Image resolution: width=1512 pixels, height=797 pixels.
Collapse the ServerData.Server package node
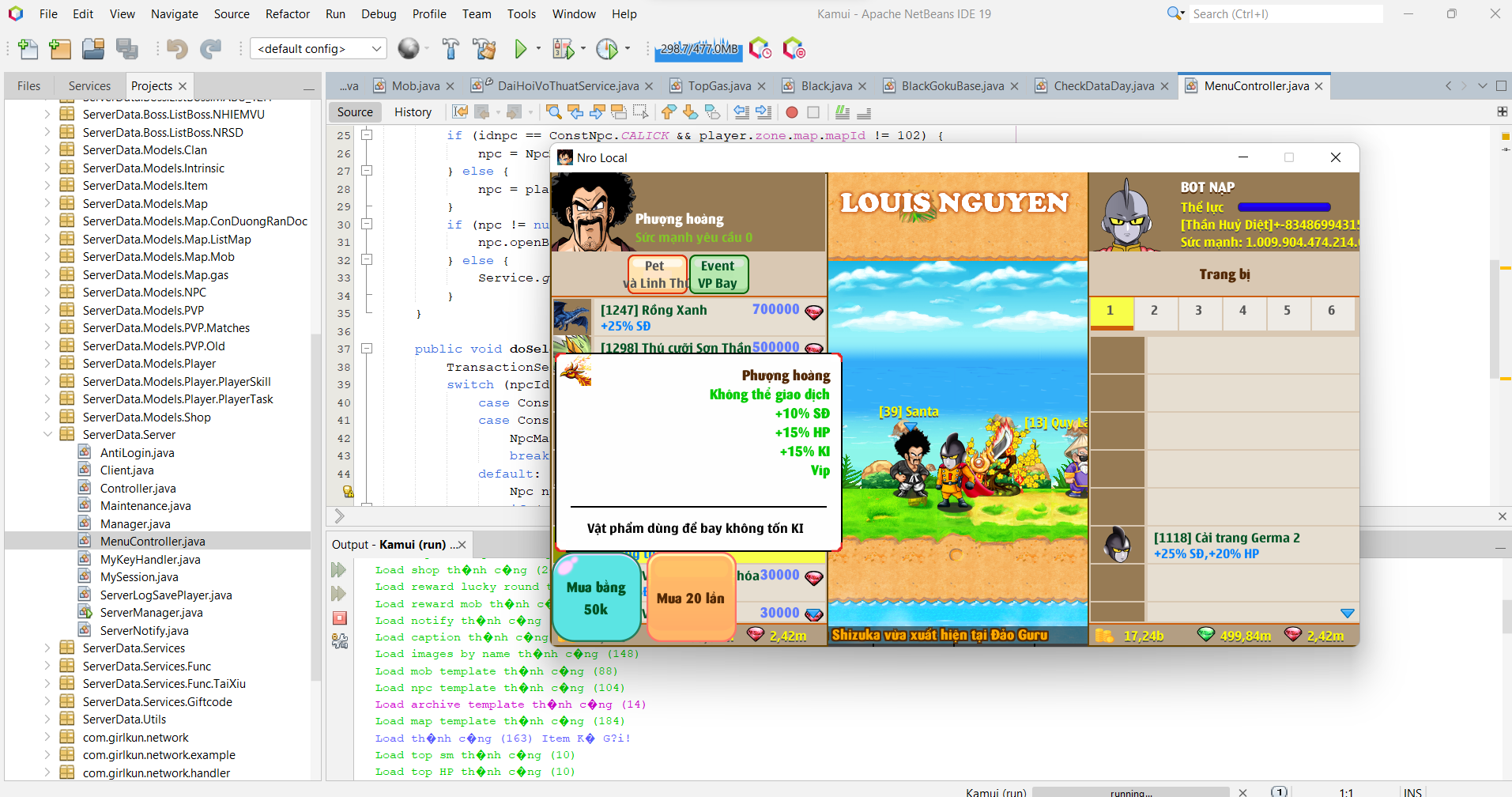point(47,435)
